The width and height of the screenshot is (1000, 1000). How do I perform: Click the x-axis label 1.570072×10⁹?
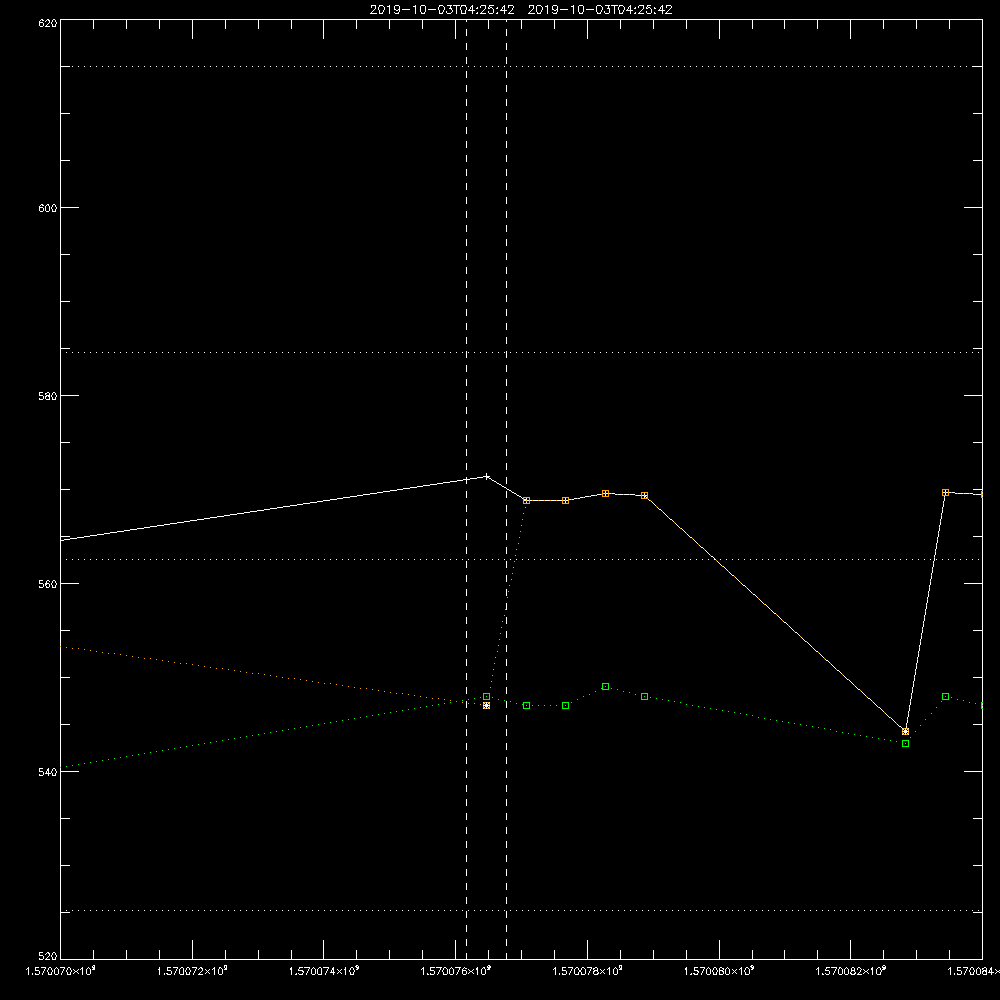point(192,971)
